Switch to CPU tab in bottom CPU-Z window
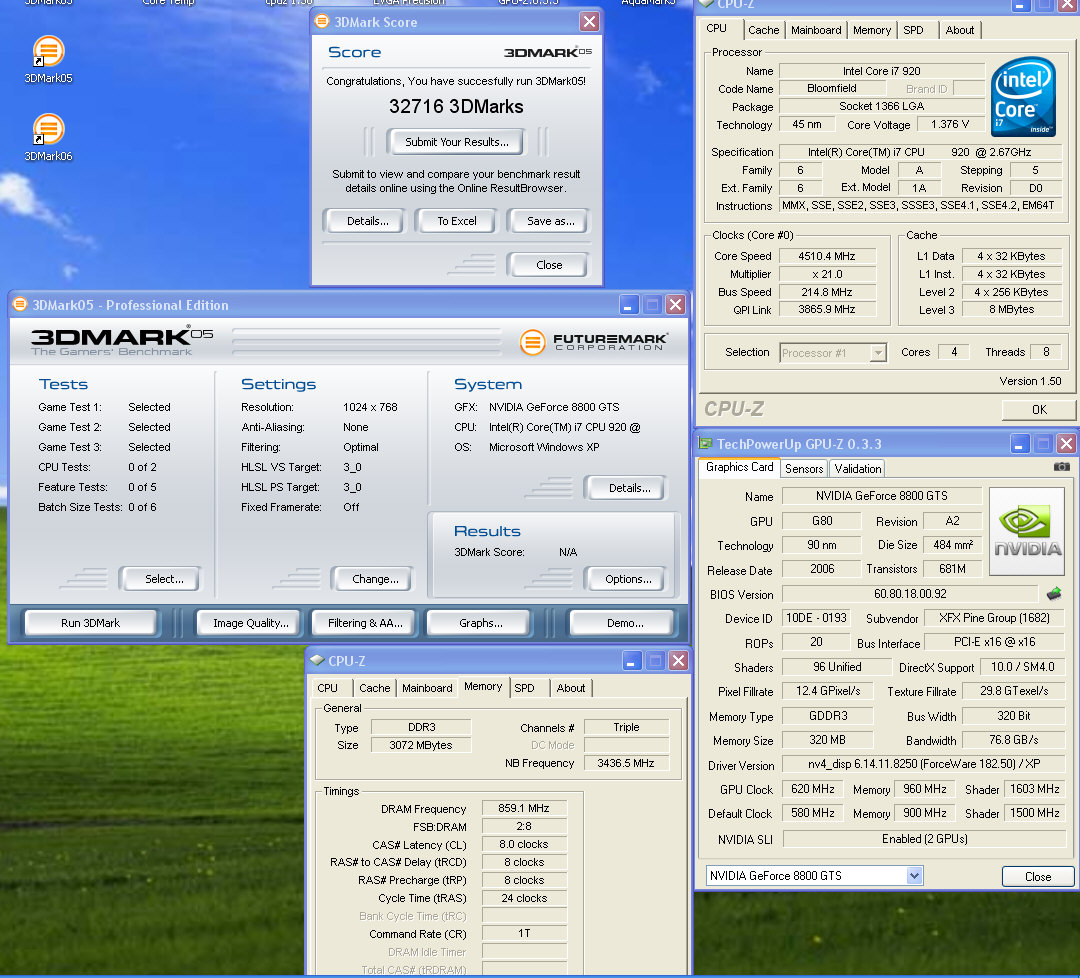Viewport: 1080px width, 978px height. pyautogui.click(x=328, y=688)
